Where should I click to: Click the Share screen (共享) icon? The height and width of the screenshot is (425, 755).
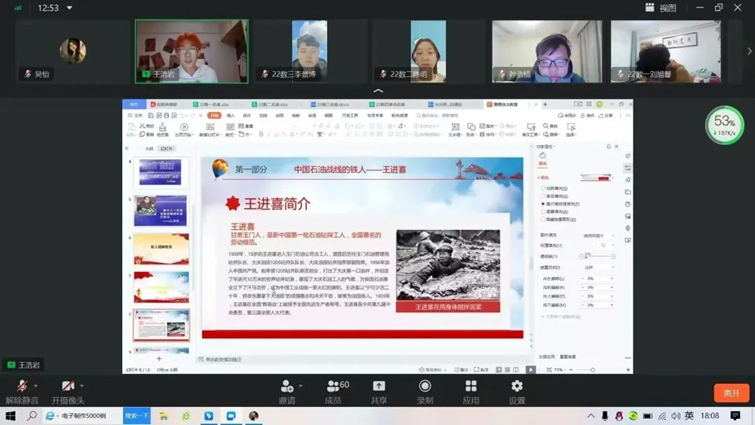click(379, 387)
